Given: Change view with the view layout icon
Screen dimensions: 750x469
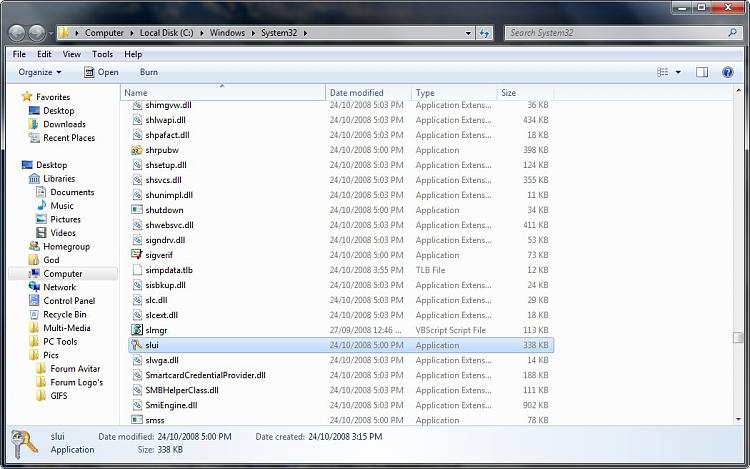Looking at the screenshot, I should pos(662,72).
